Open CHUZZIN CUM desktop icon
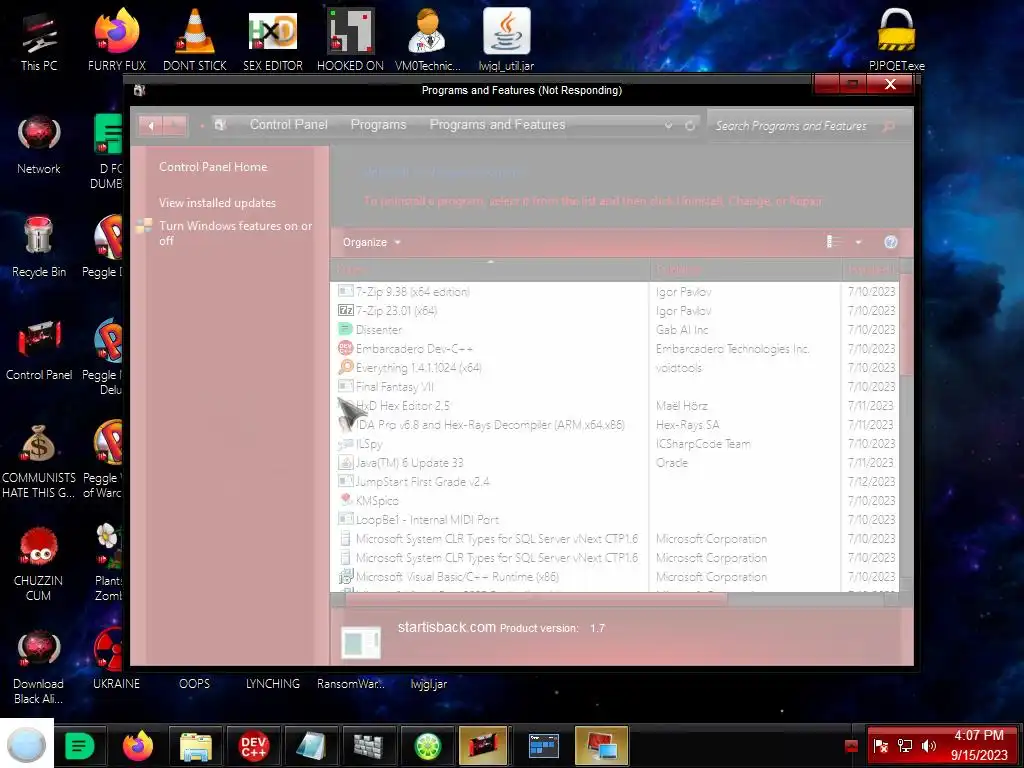The width and height of the screenshot is (1024, 768). (39, 565)
